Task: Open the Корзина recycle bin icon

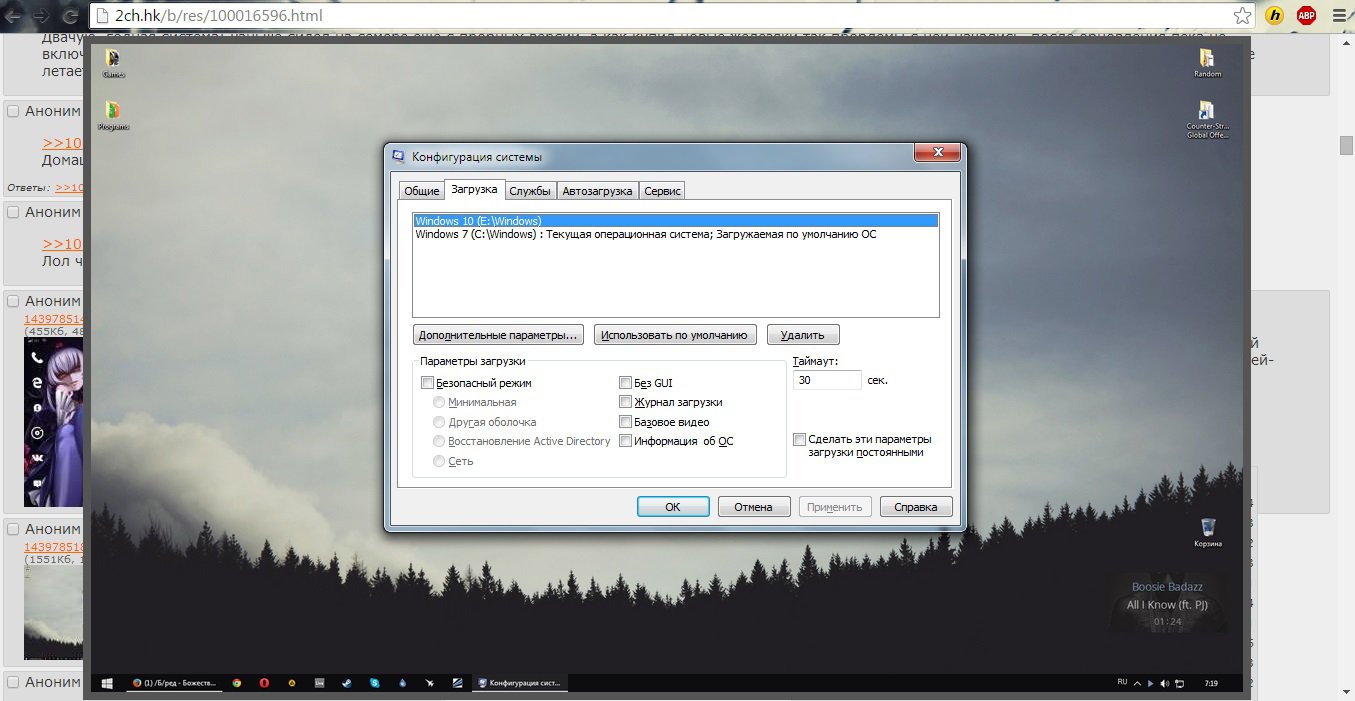Action: (1208, 533)
